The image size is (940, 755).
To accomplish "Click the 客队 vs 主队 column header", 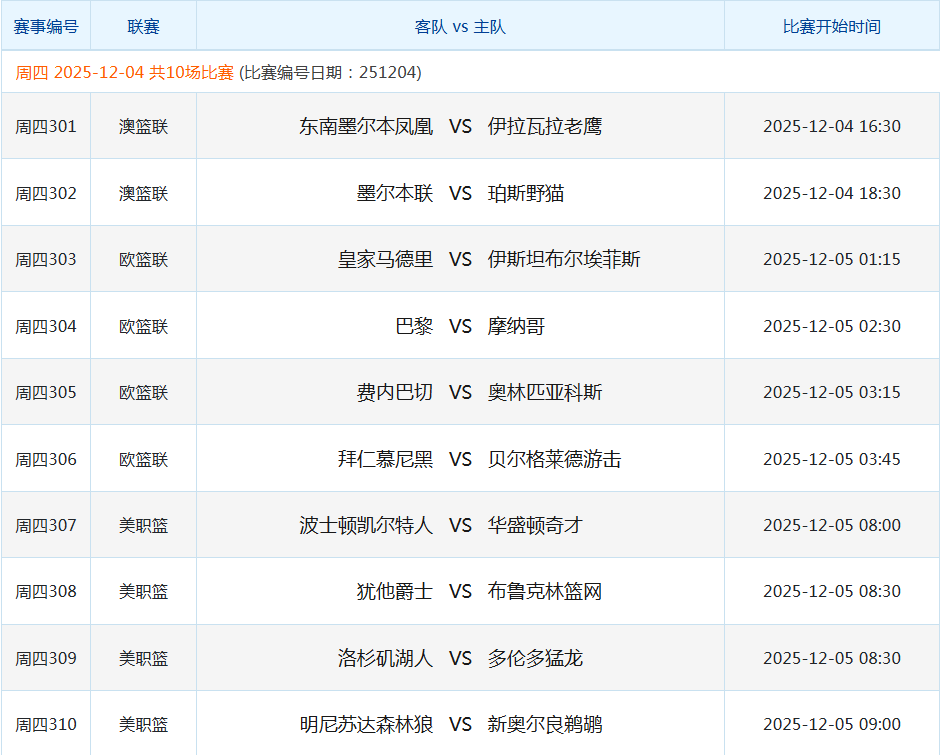I will pos(460,26).
